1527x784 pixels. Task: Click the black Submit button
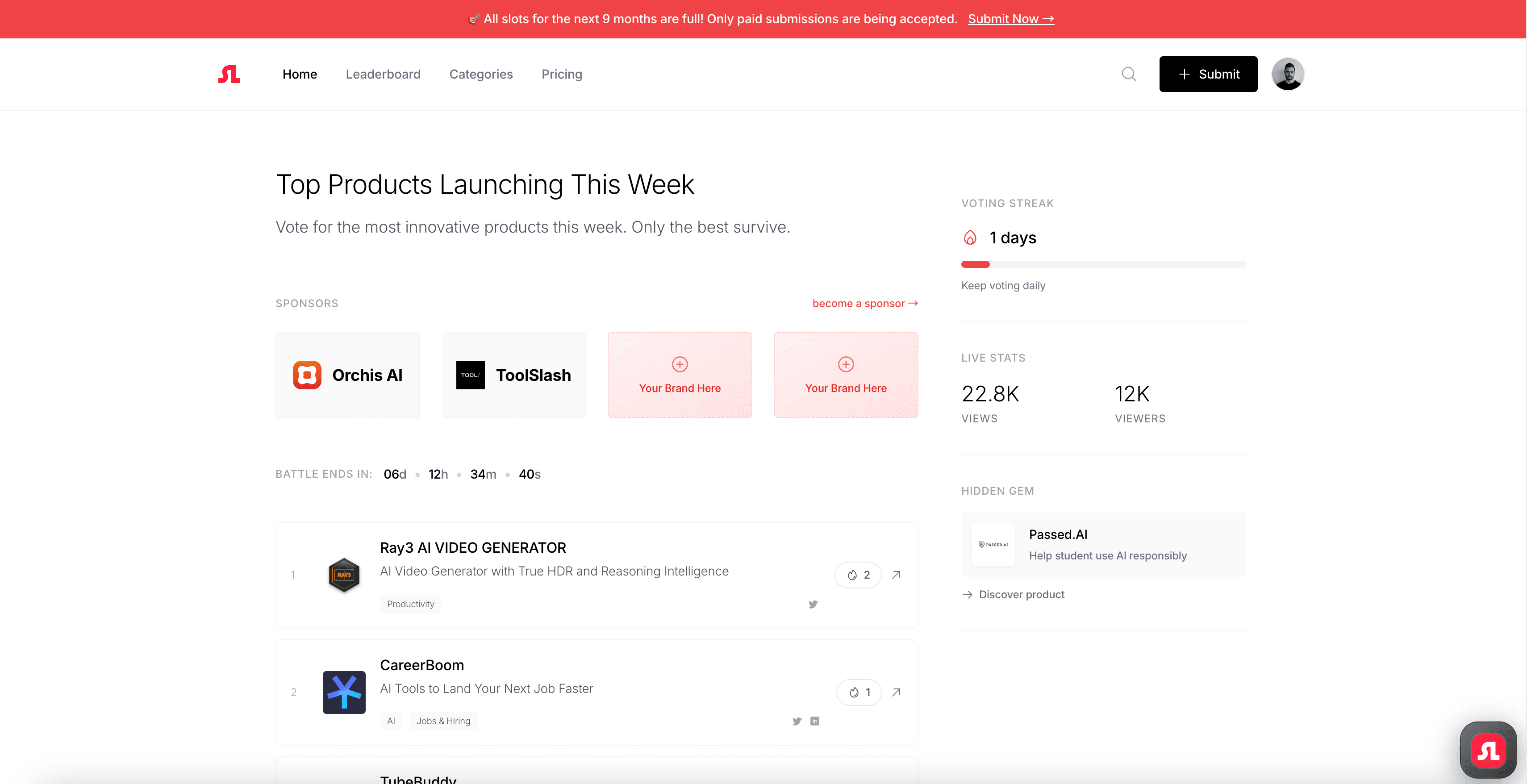(x=1208, y=74)
